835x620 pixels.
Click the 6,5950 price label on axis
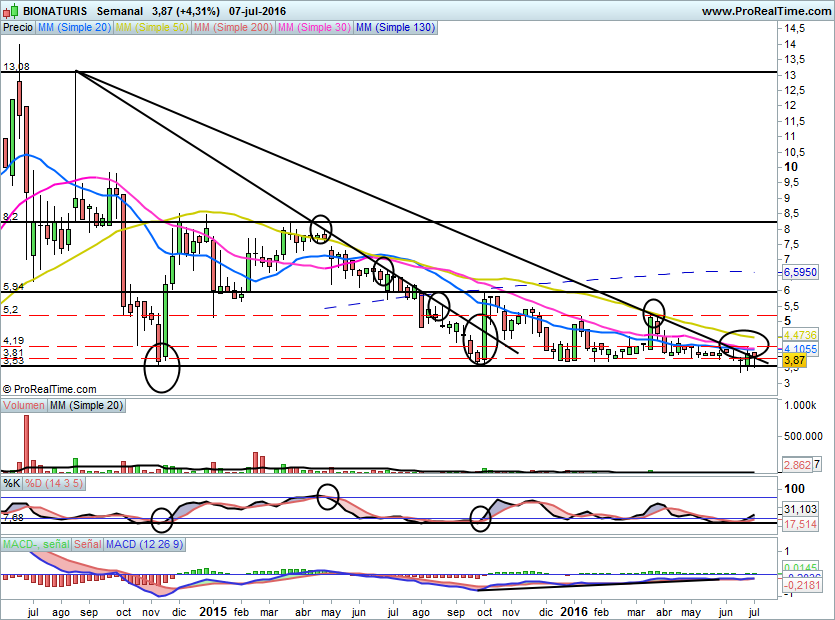click(x=799, y=271)
